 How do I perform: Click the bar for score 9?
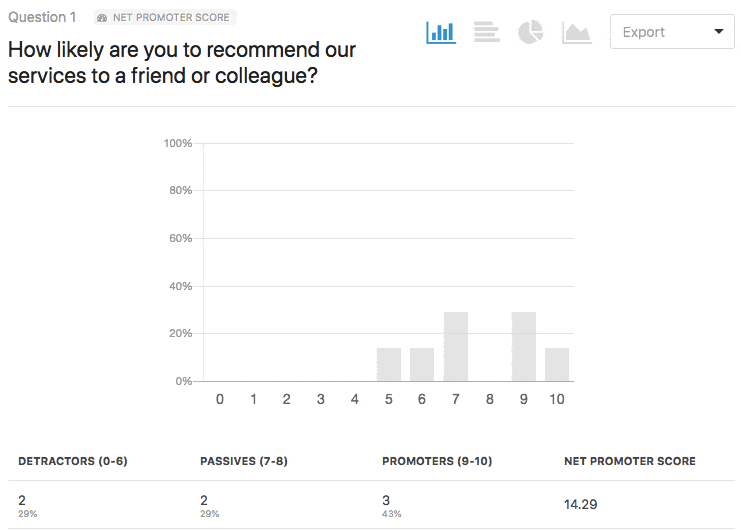pyautogui.click(x=524, y=346)
